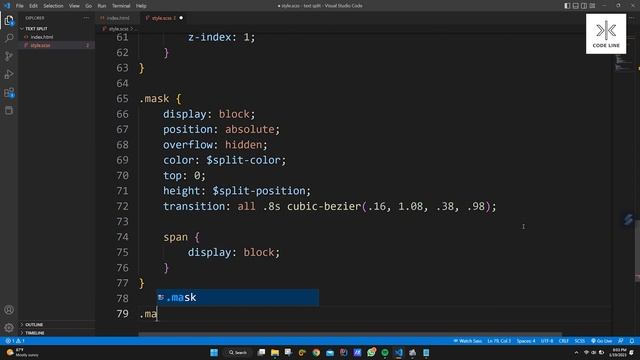
Task: Open WhatsApp from taskbar
Action: (x=371, y=353)
